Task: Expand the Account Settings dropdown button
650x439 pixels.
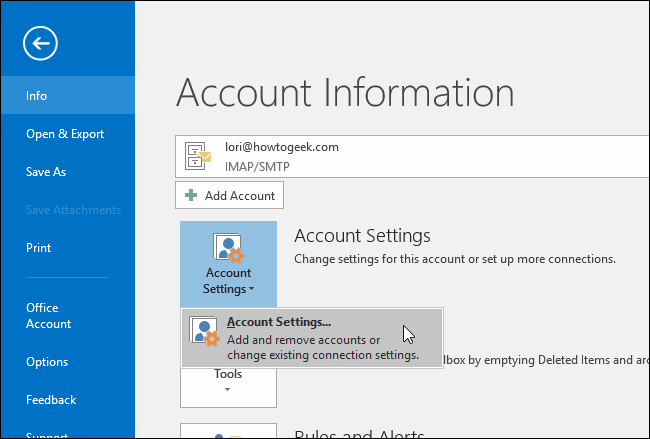Action: point(228,264)
